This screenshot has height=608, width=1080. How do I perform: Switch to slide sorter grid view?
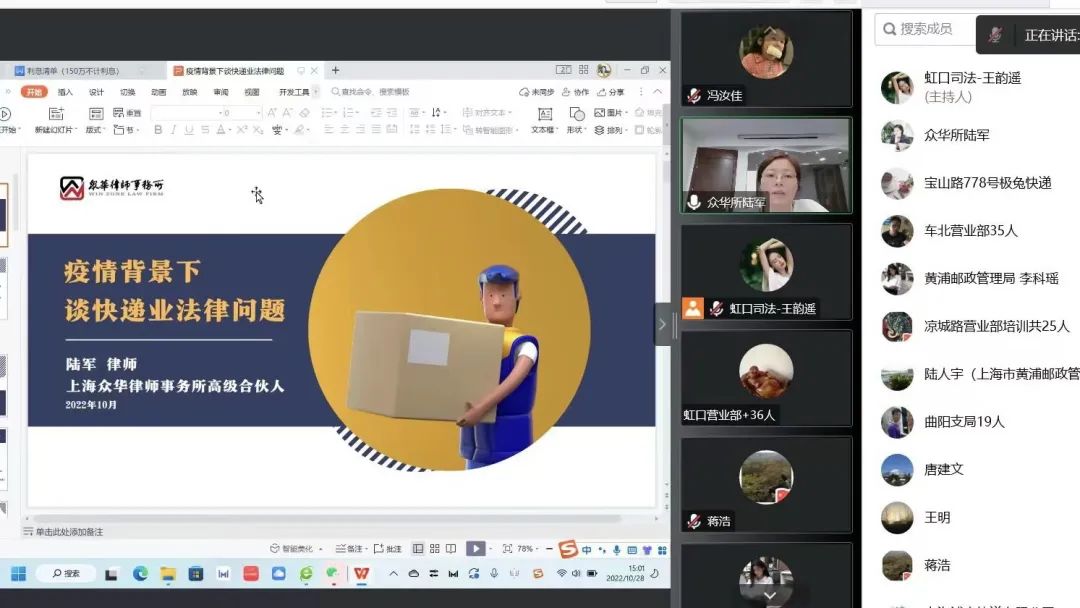point(434,549)
